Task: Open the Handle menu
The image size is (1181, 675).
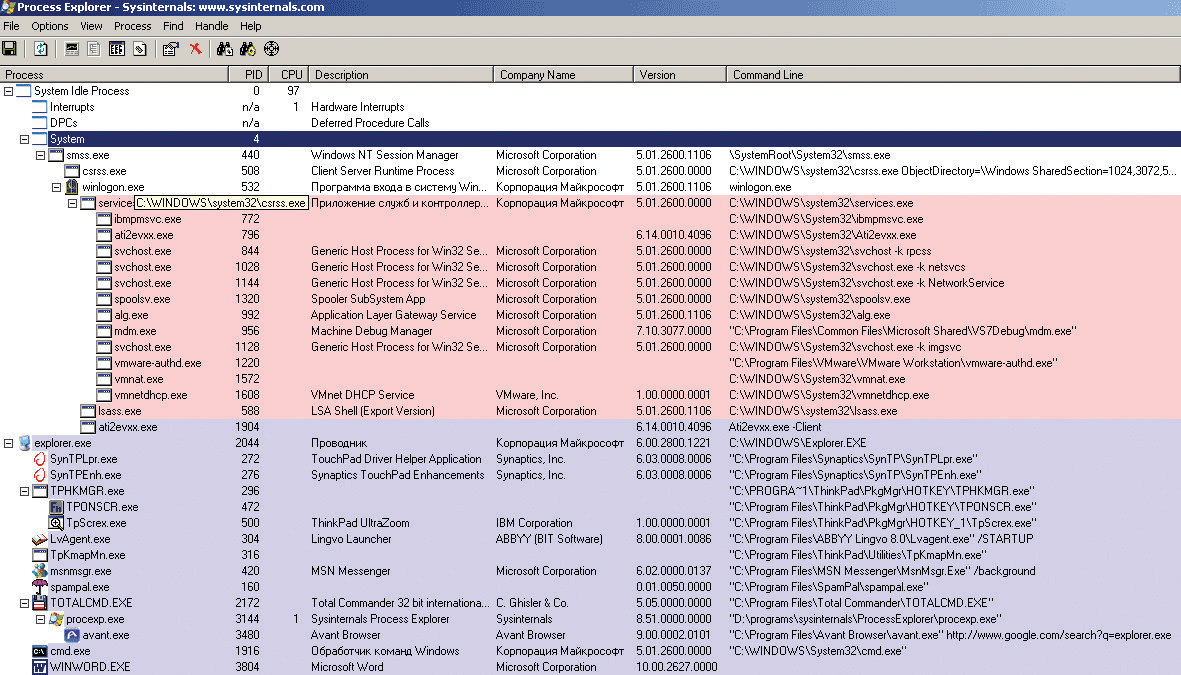Action: tap(212, 26)
